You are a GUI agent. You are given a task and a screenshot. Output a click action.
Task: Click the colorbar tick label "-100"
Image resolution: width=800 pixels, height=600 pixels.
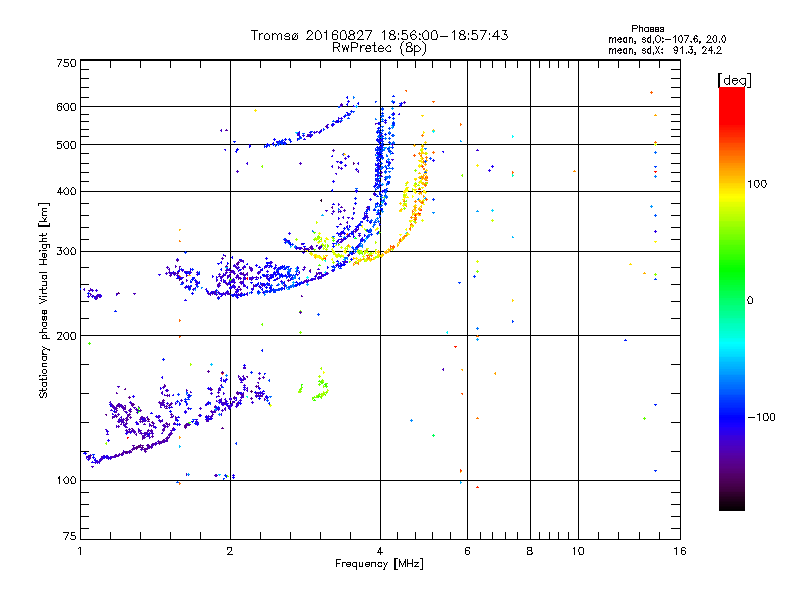[761, 417]
